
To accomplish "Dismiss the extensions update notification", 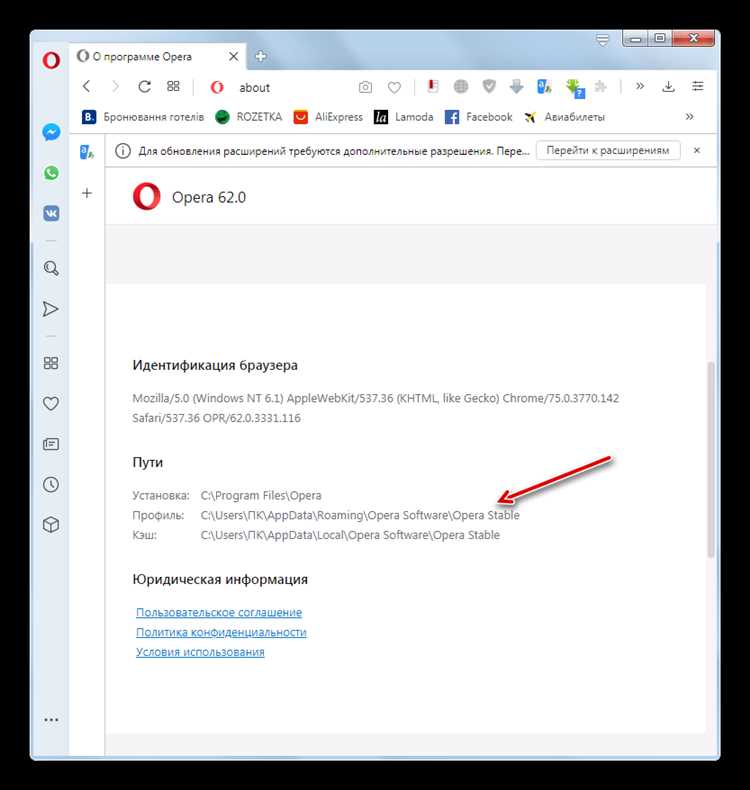I will tap(697, 150).
